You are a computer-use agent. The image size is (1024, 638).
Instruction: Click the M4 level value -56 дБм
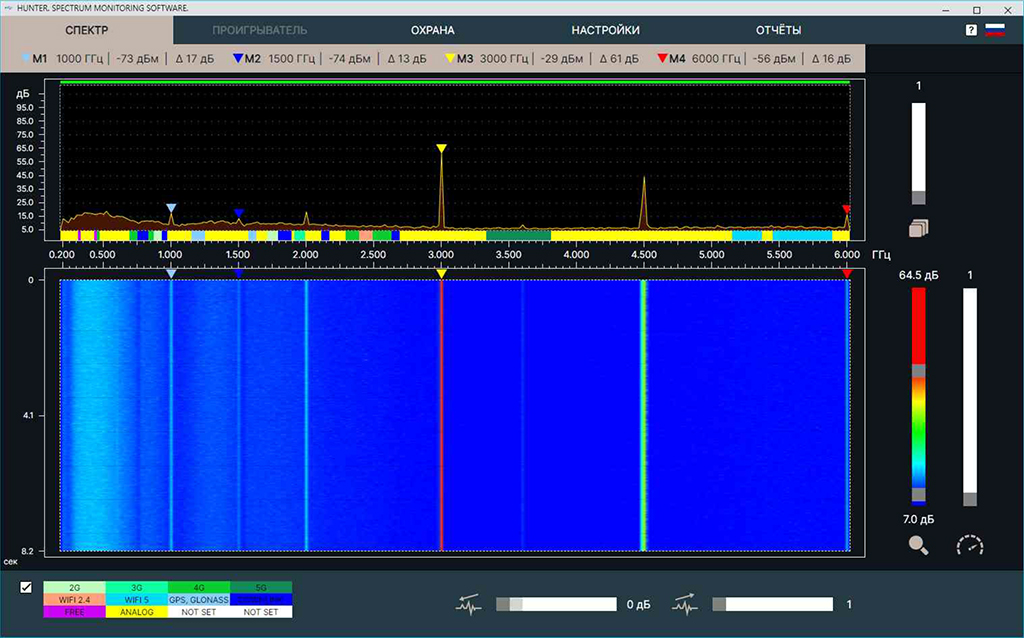(x=775, y=59)
